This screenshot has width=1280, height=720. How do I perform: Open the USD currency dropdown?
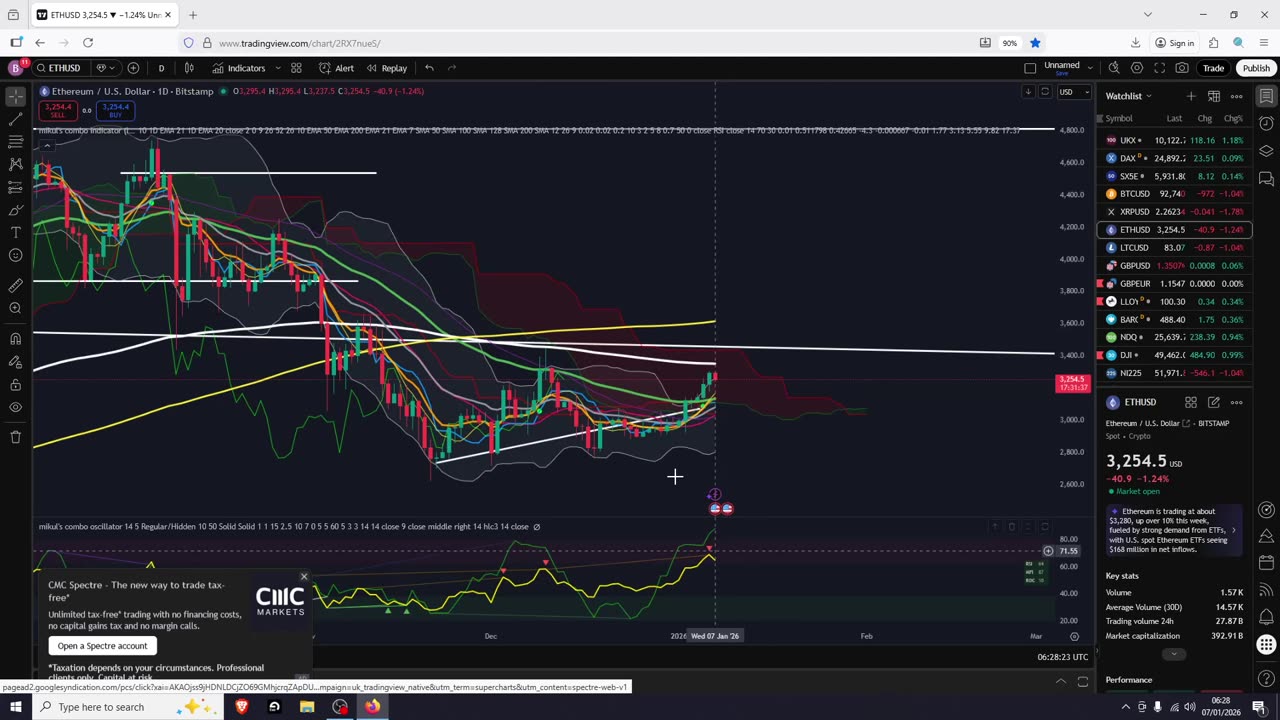tap(1072, 92)
